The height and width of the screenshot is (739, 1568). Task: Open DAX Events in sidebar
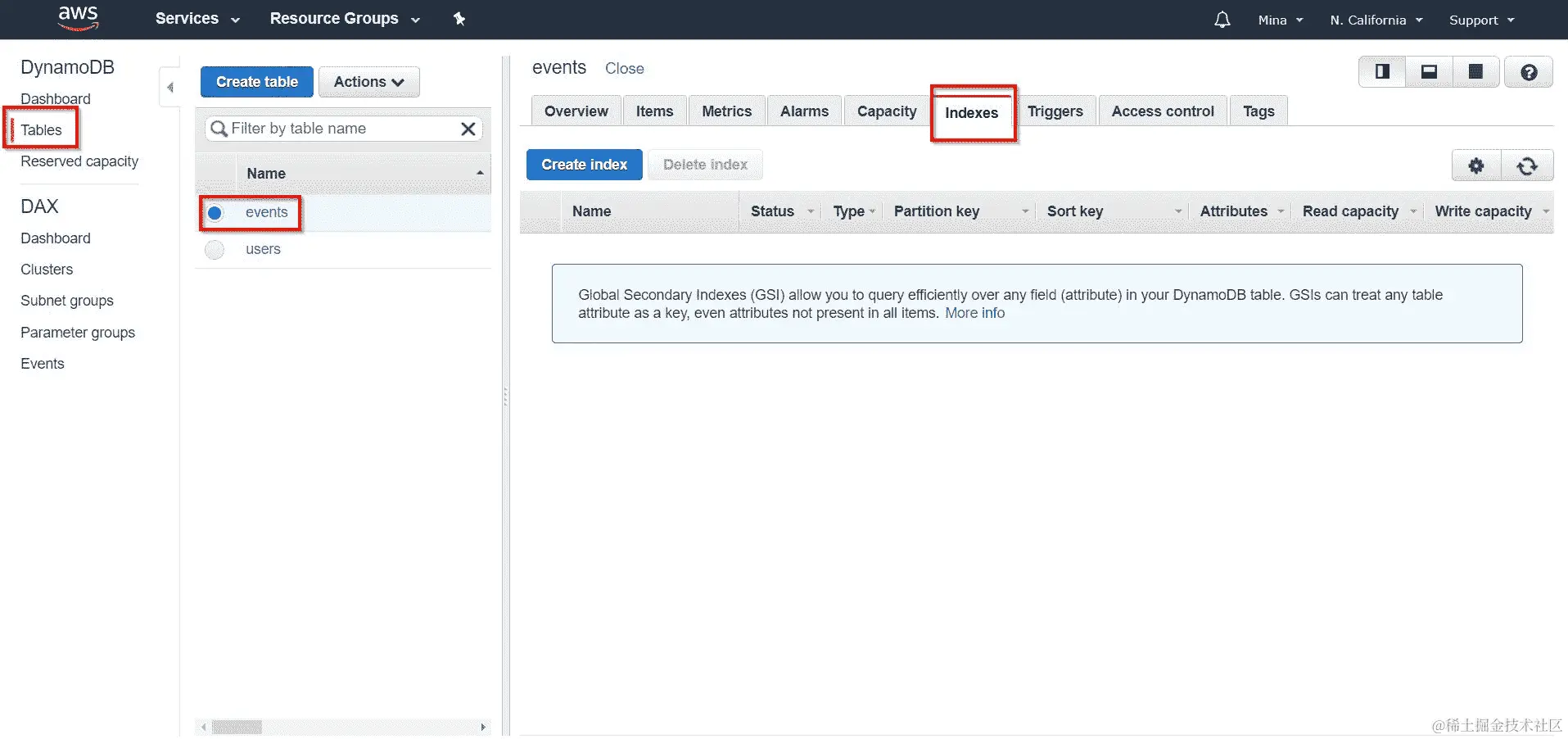(43, 364)
